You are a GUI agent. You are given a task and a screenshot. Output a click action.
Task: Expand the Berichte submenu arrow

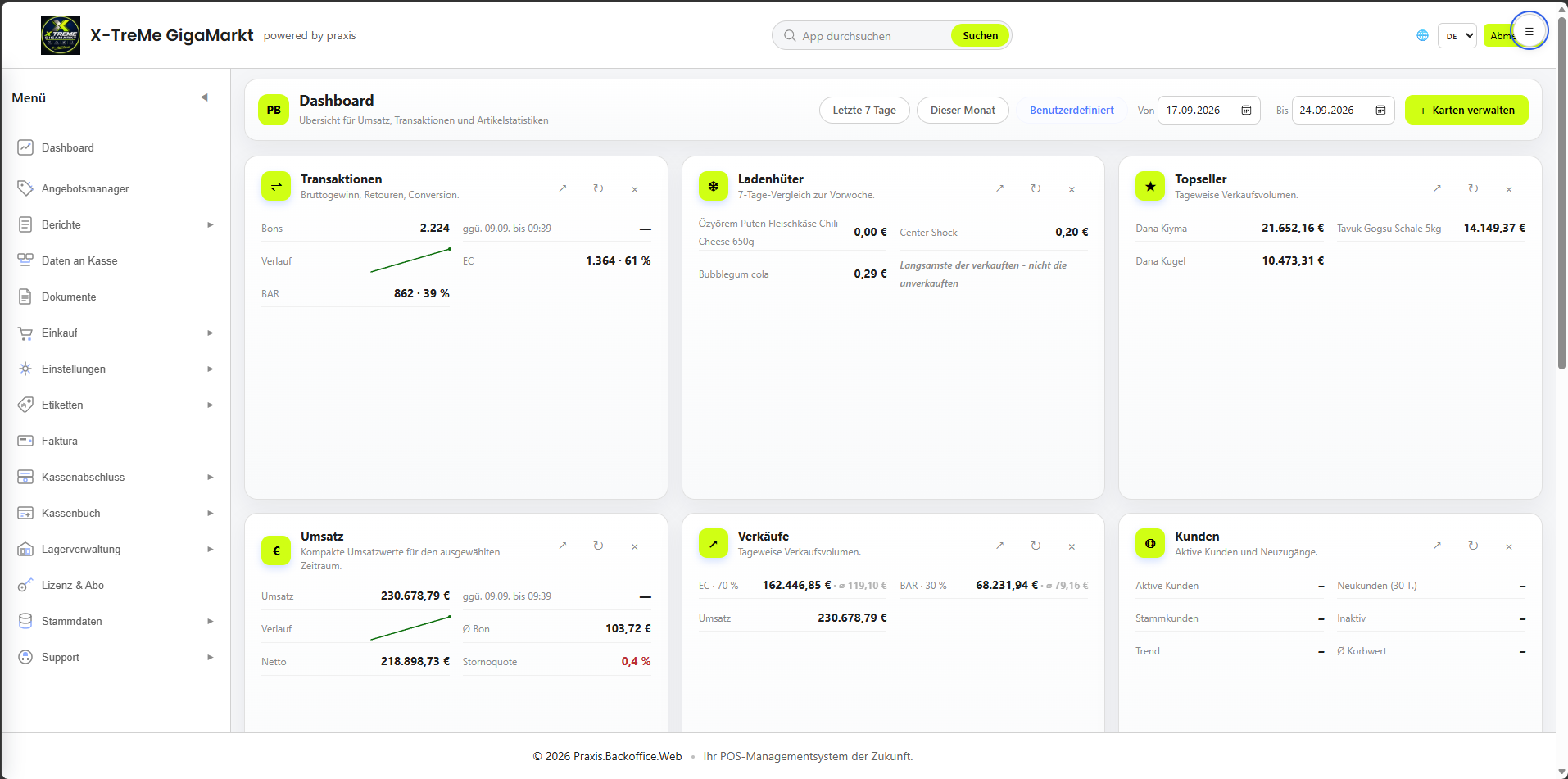coord(211,224)
